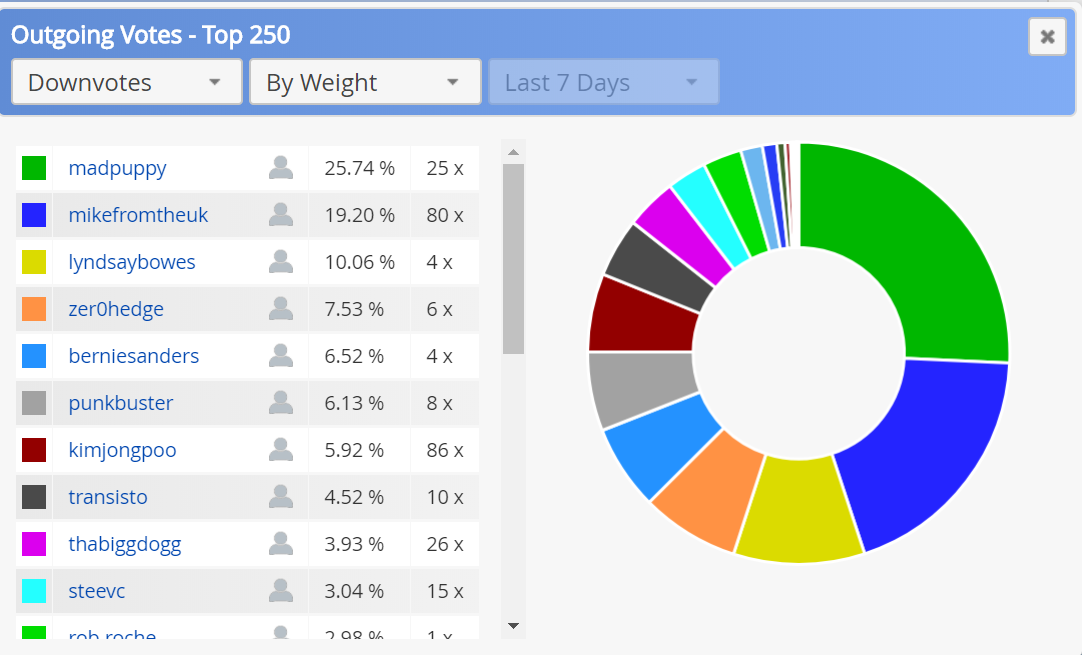Click the person icon beside punkbuster
Screen dimensions: 1082x655
(x=281, y=403)
